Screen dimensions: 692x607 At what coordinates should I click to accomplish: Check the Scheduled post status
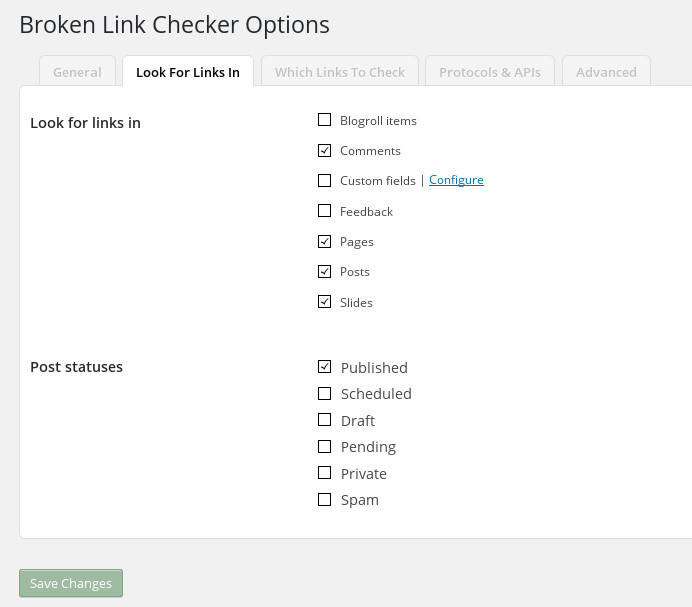coord(324,393)
